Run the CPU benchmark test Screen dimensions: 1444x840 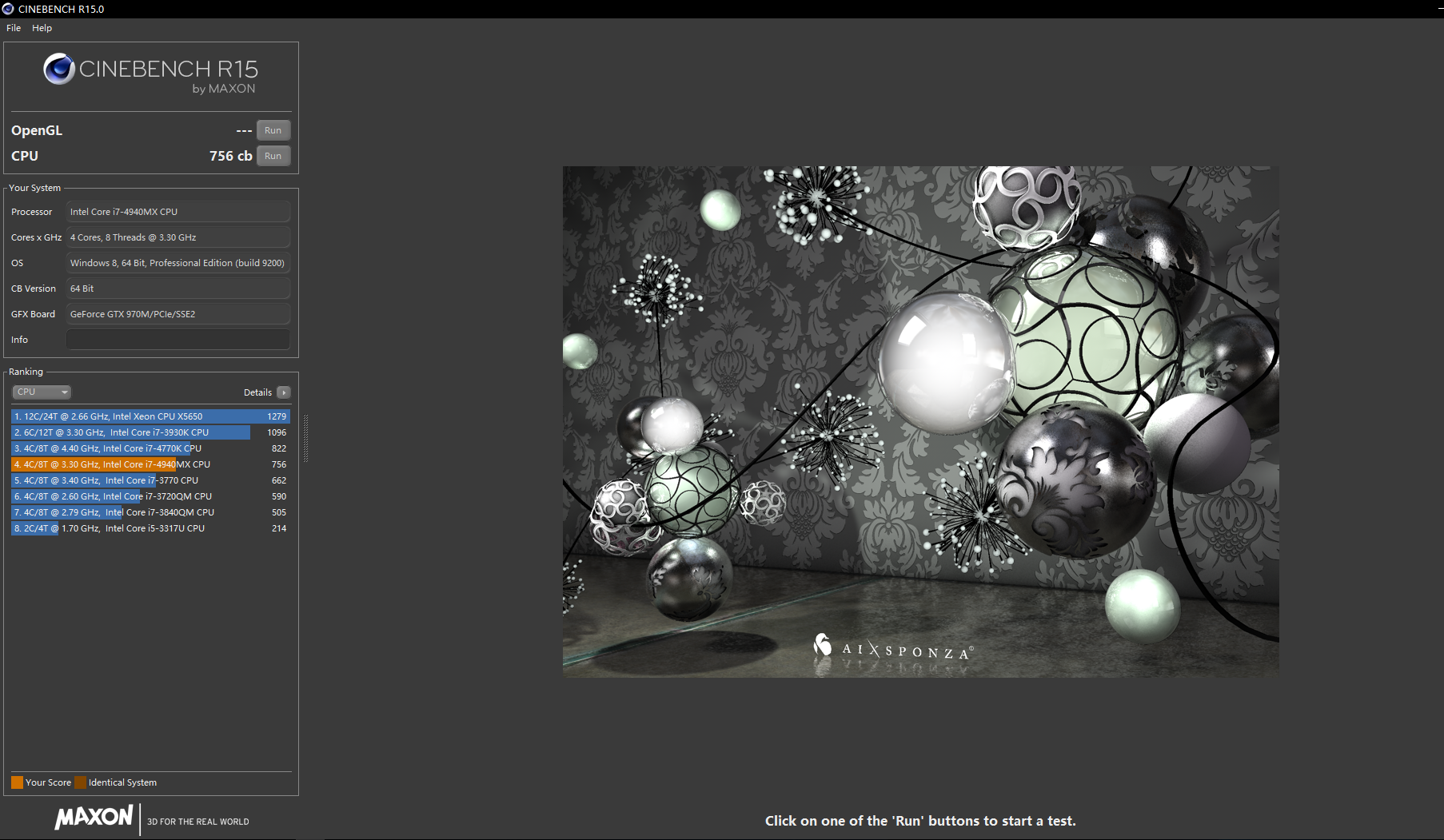tap(273, 156)
